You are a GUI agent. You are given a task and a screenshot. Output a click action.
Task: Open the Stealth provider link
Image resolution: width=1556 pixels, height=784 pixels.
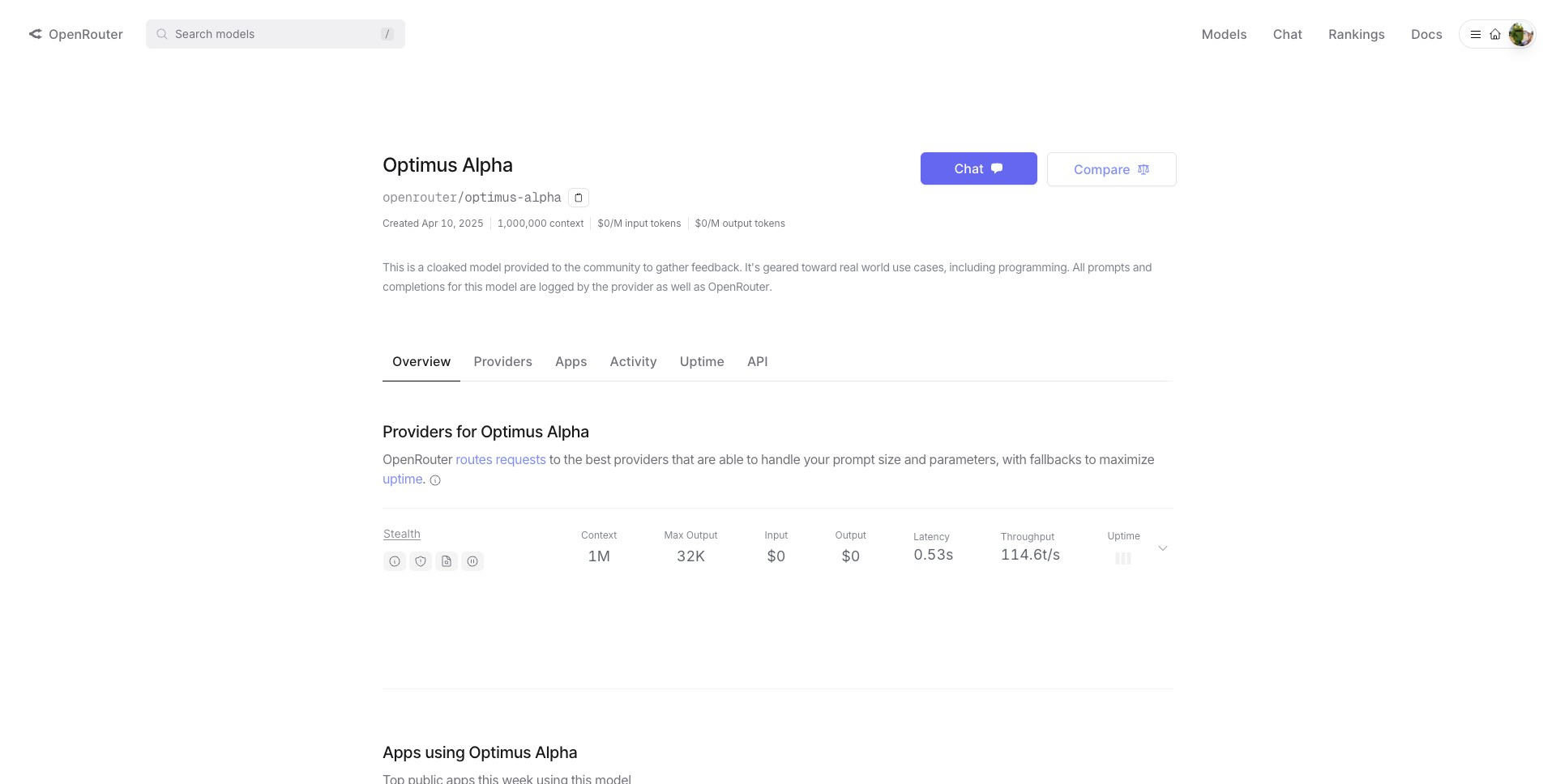point(402,534)
